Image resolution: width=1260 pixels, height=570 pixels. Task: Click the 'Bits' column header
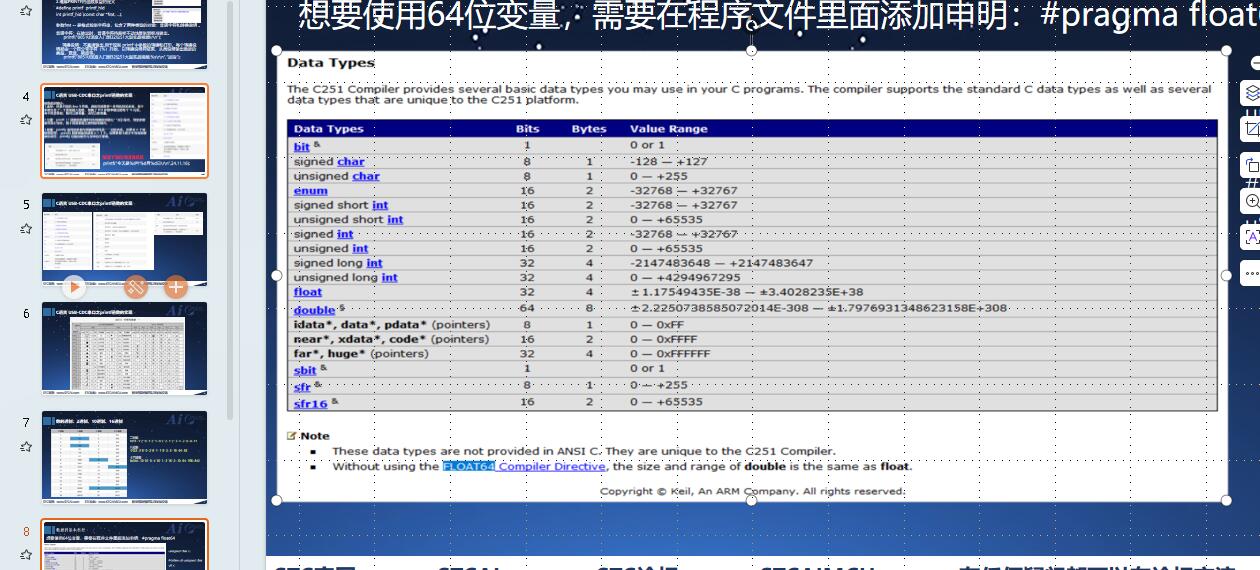[x=527, y=129]
